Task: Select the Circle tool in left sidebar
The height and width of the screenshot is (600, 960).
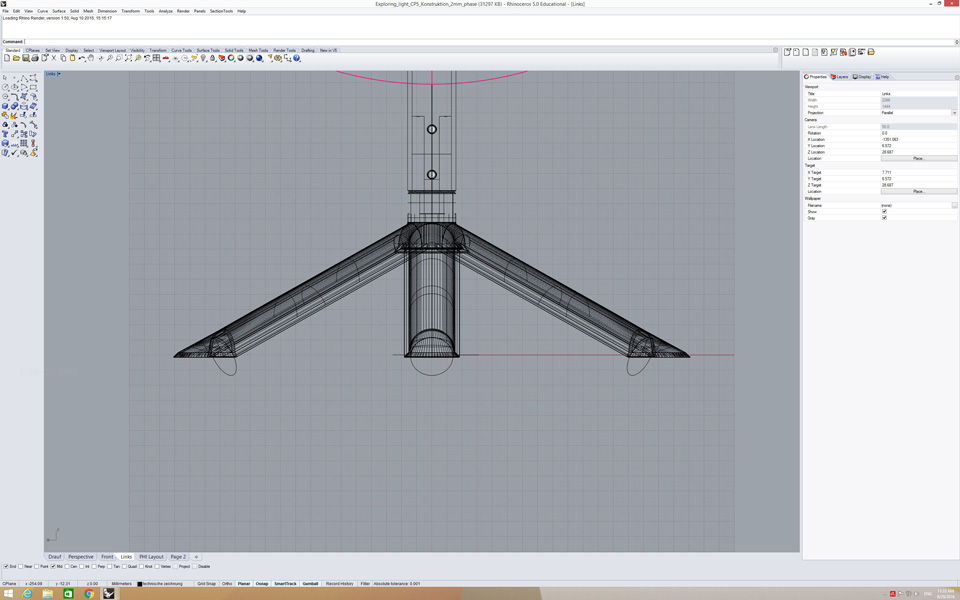Action: pyautogui.click(x=4, y=87)
